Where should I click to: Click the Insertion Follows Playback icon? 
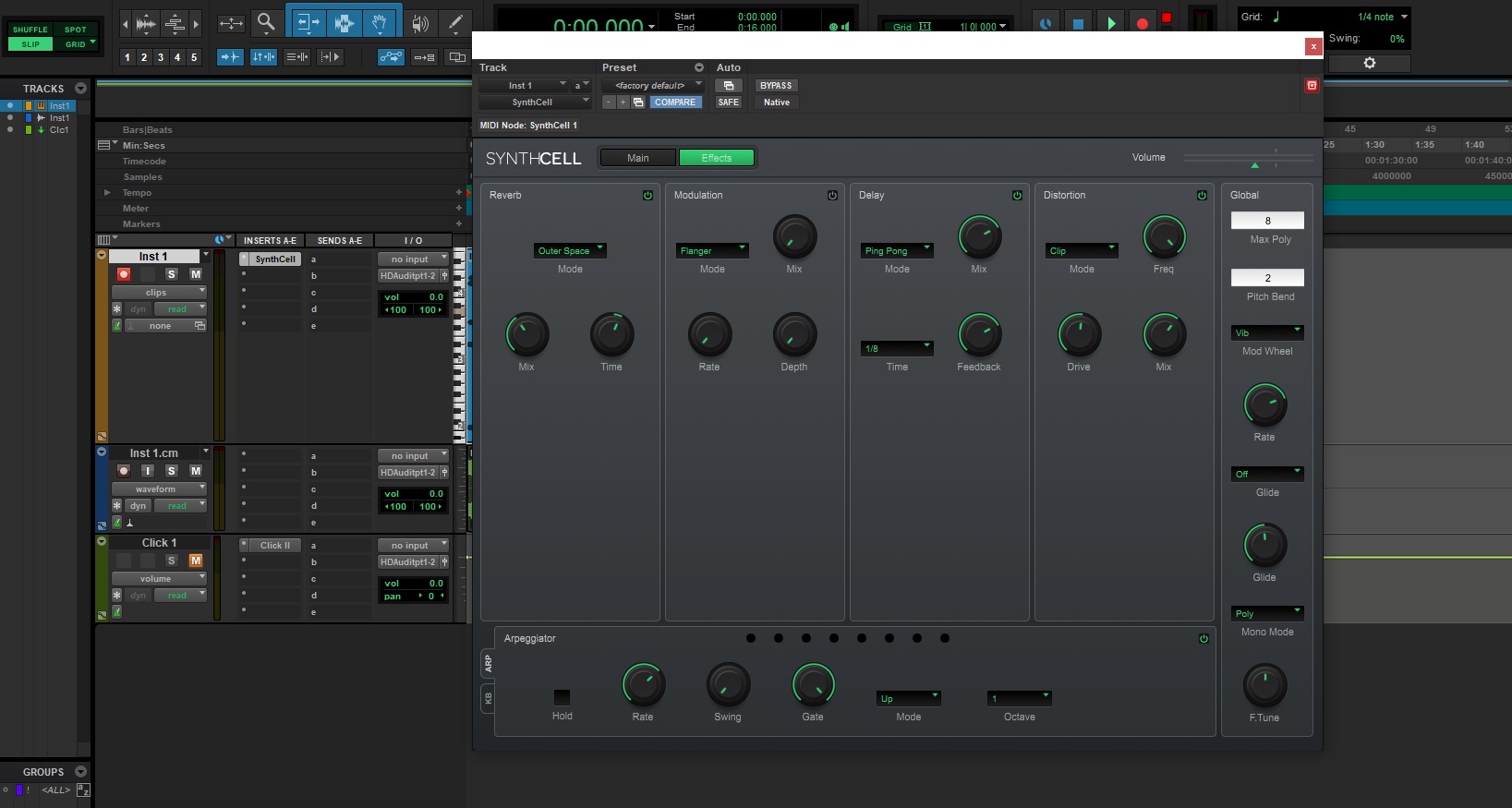330,57
